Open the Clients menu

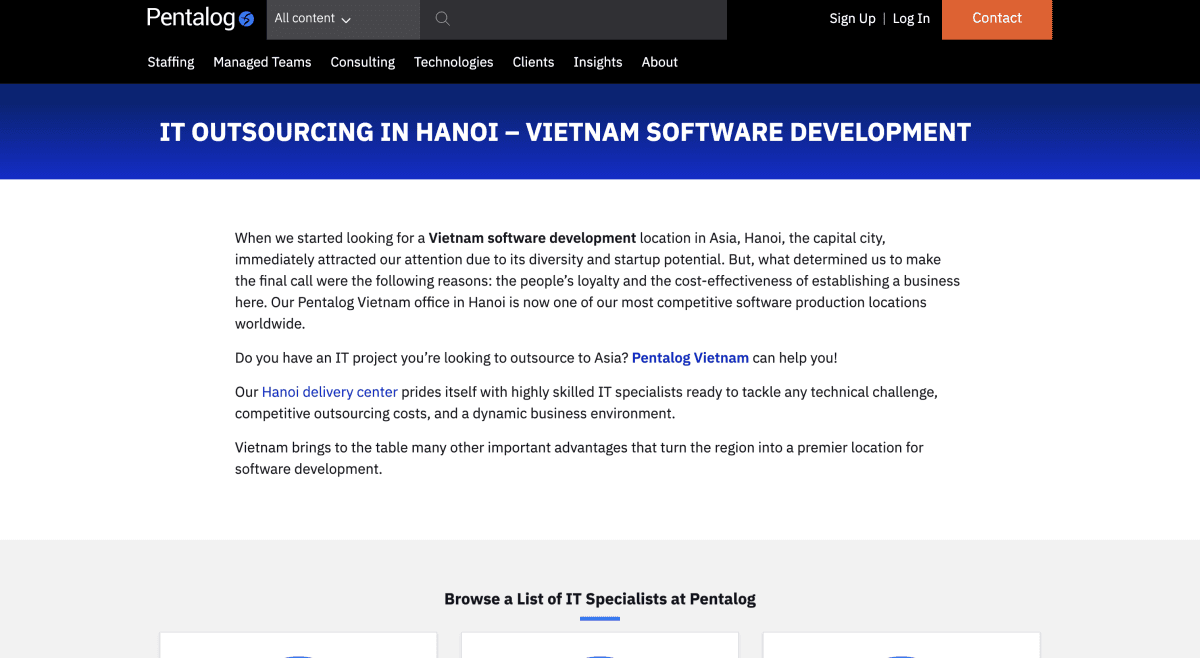[x=533, y=62]
